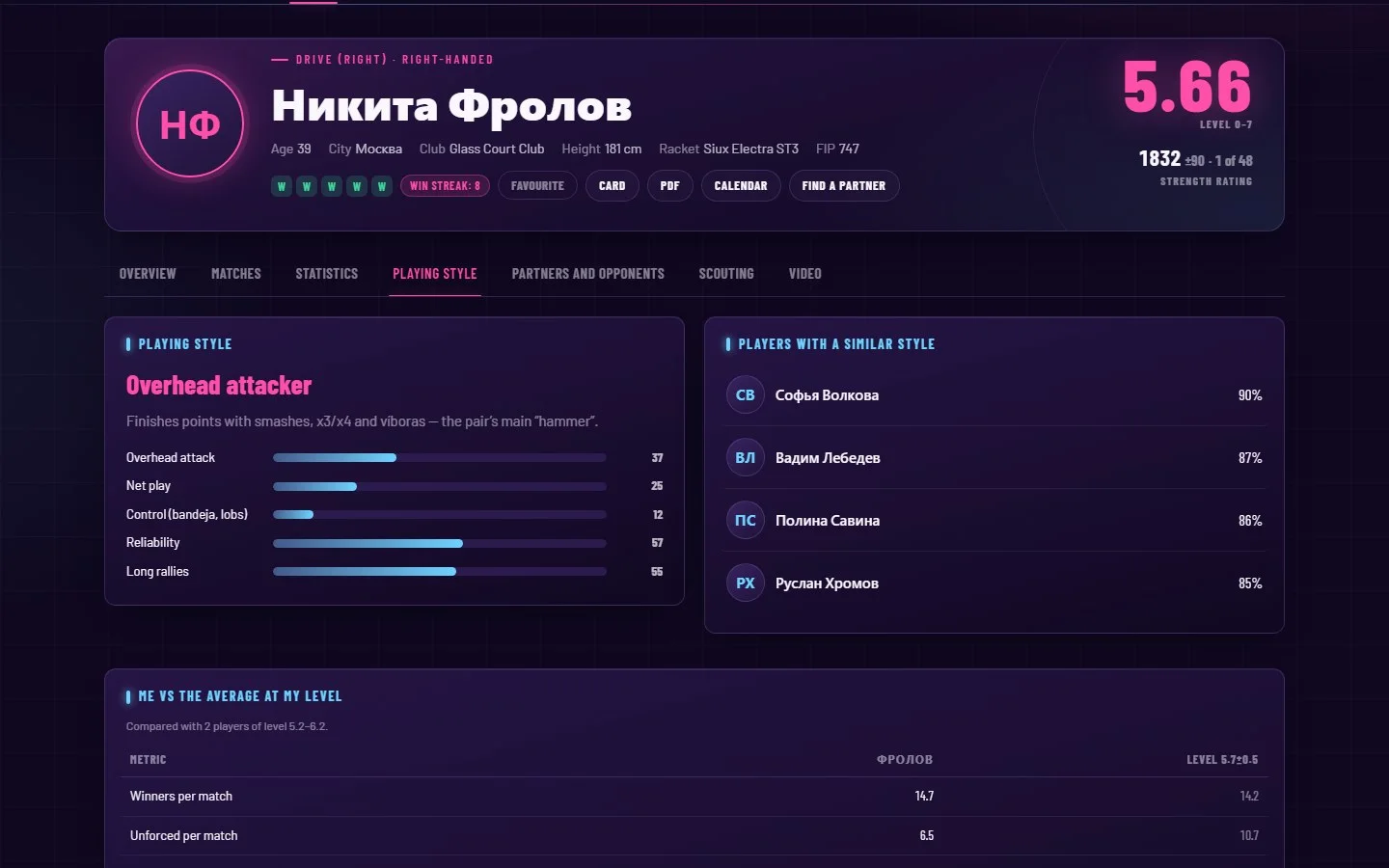
Task: Open Софья Волкова's СВ avatar
Action: (x=746, y=394)
